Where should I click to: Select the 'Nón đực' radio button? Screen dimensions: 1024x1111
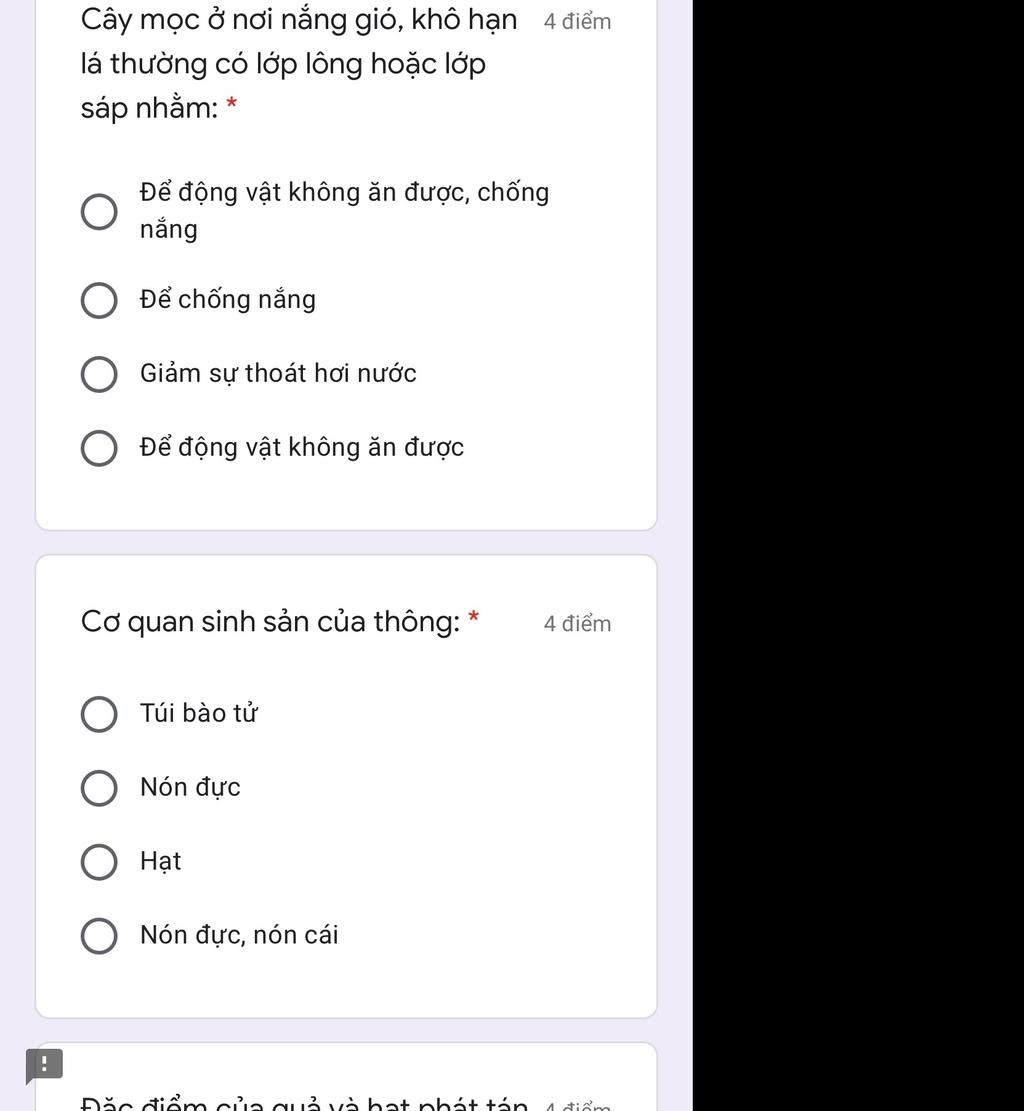(98, 788)
